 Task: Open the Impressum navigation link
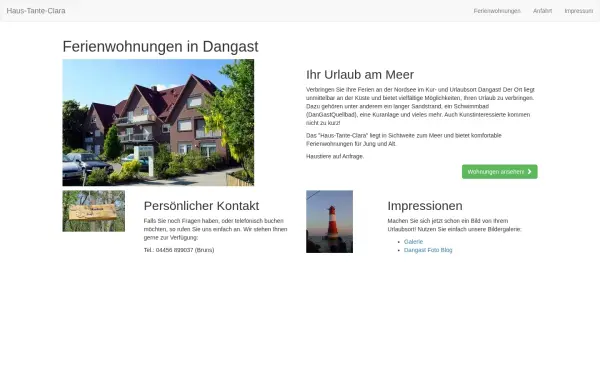coord(579,11)
